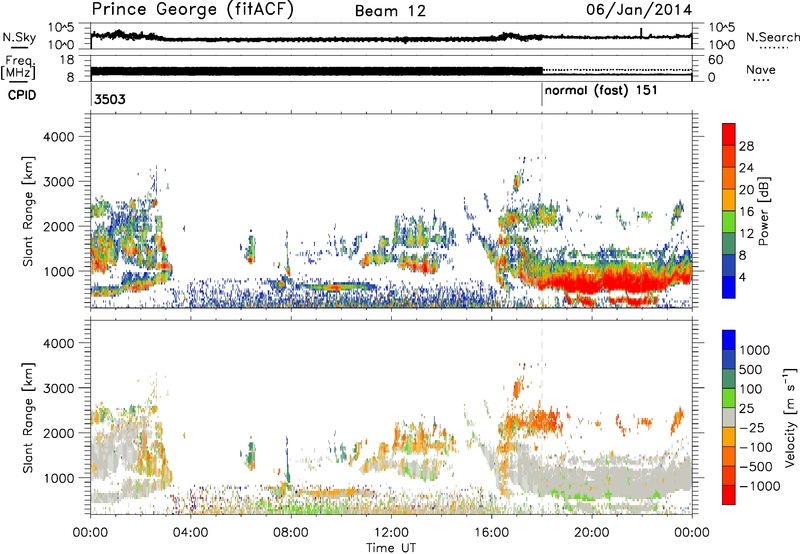This screenshot has height=554, width=800.
Task: Click the 'Nave' legend label
Action: click(760, 69)
